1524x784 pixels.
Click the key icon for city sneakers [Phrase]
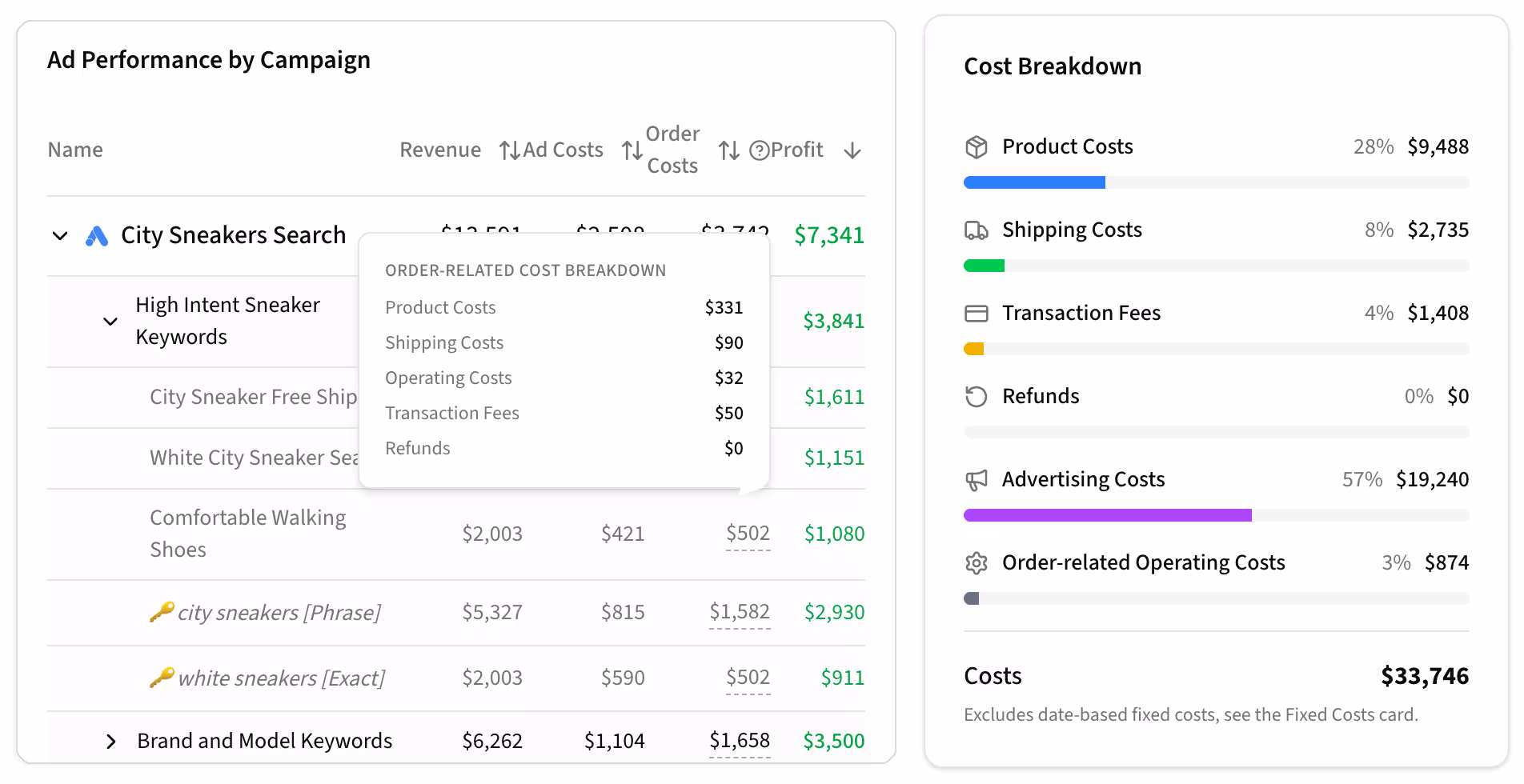pos(162,612)
